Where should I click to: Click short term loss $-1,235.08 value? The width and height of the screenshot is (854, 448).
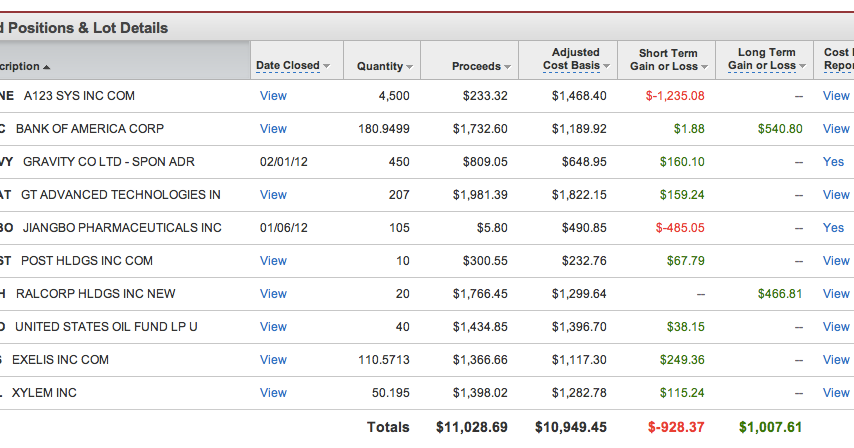point(675,96)
